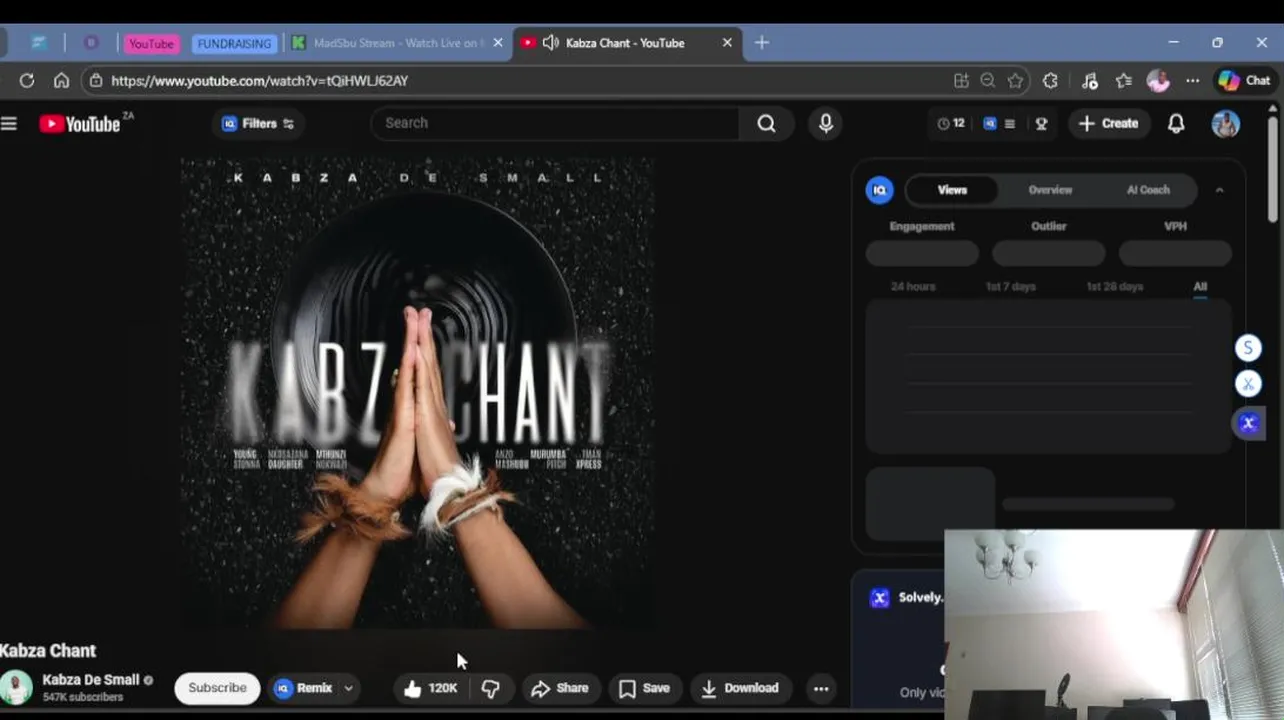Open the YouTube account avatar menu

pyautogui.click(x=1225, y=123)
